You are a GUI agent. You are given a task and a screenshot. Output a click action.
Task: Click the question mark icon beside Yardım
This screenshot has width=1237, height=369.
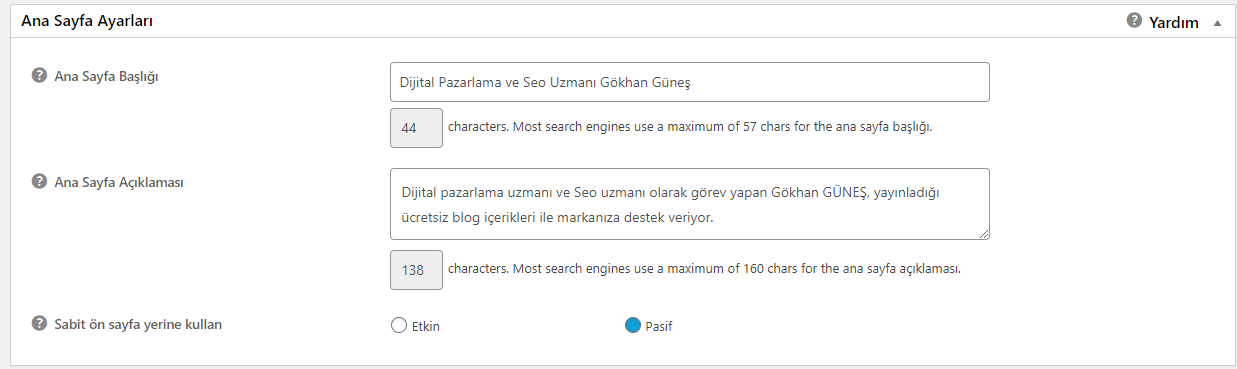pos(1134,20)
